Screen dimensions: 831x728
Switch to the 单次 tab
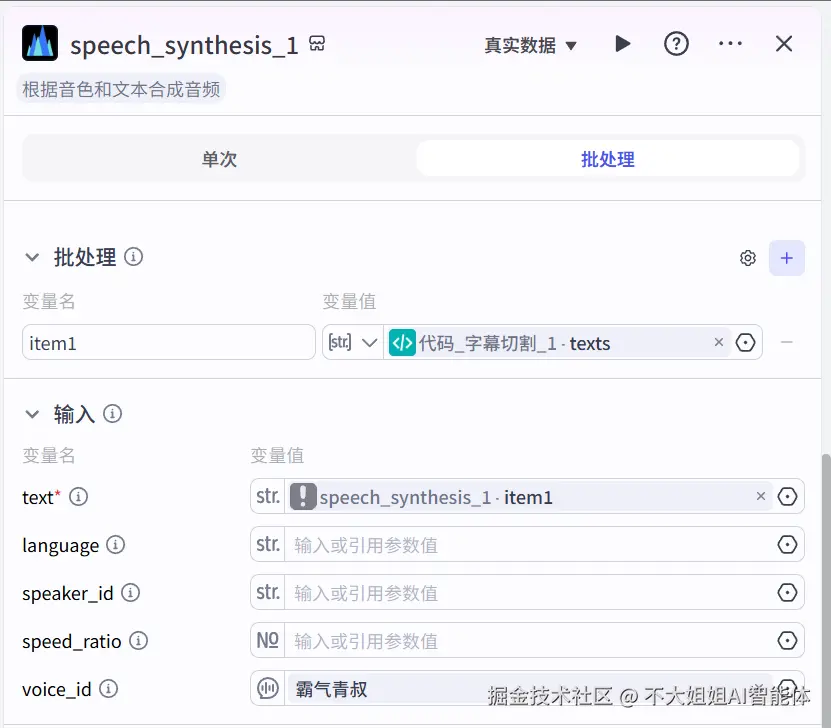coord(219,159)
